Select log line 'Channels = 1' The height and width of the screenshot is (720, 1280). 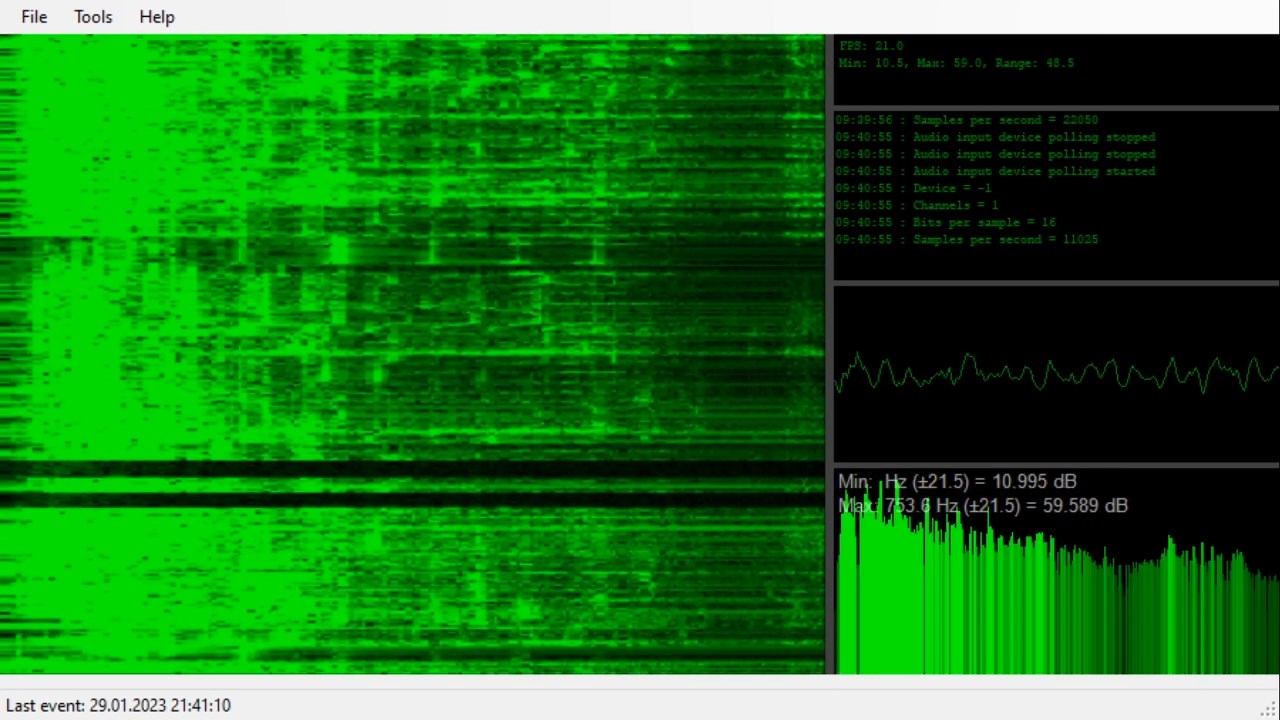(916, 205)
